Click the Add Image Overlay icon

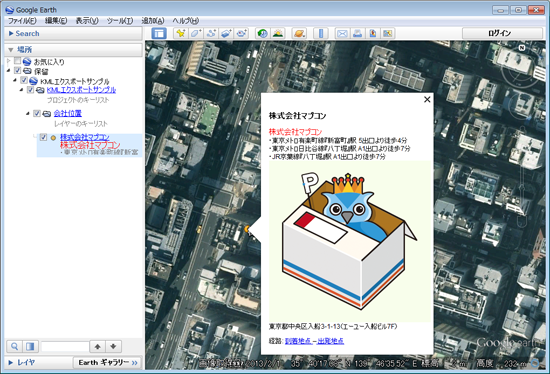coord(226,33)
